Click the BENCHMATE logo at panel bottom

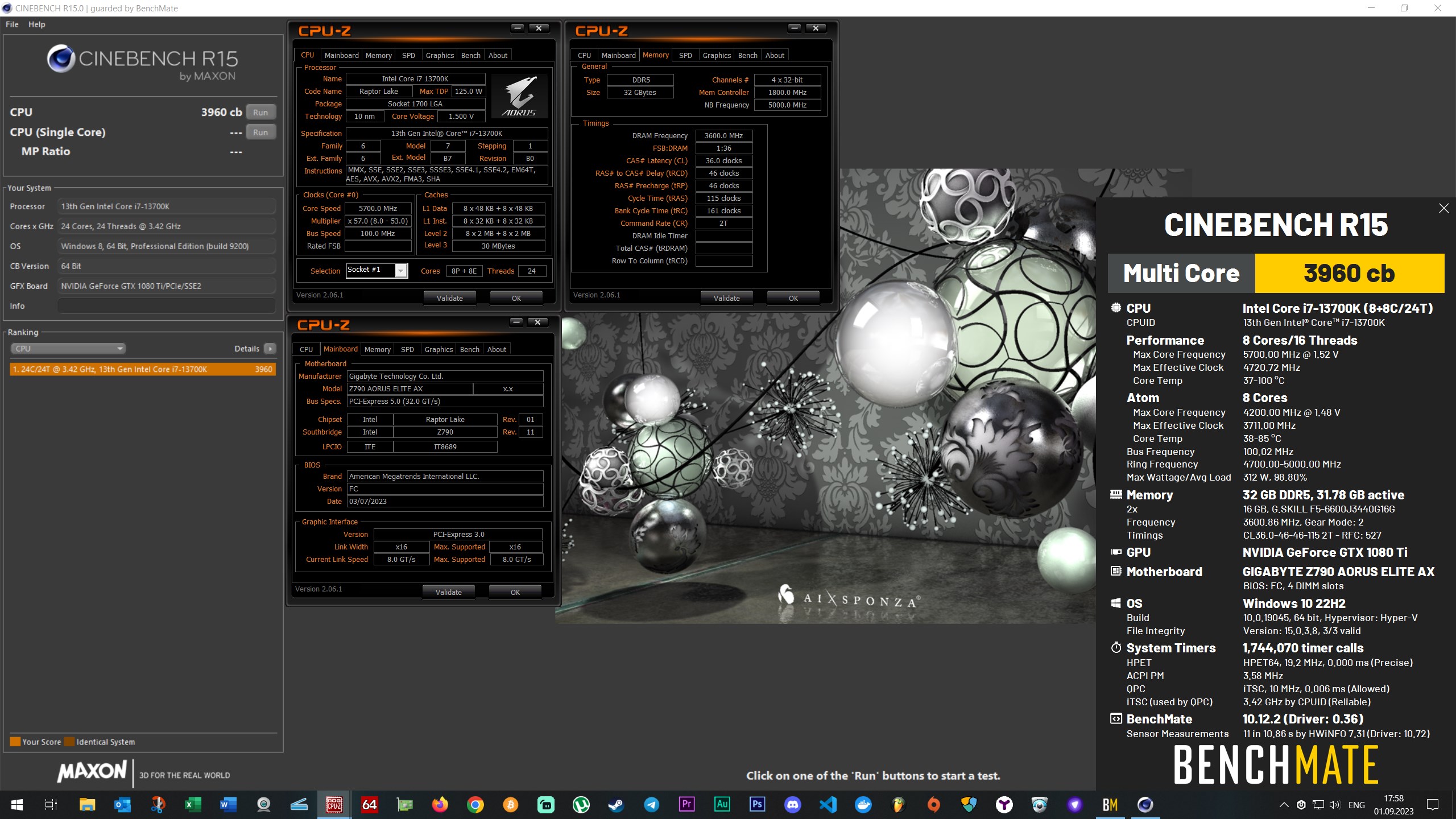[x=1276, y=766]
